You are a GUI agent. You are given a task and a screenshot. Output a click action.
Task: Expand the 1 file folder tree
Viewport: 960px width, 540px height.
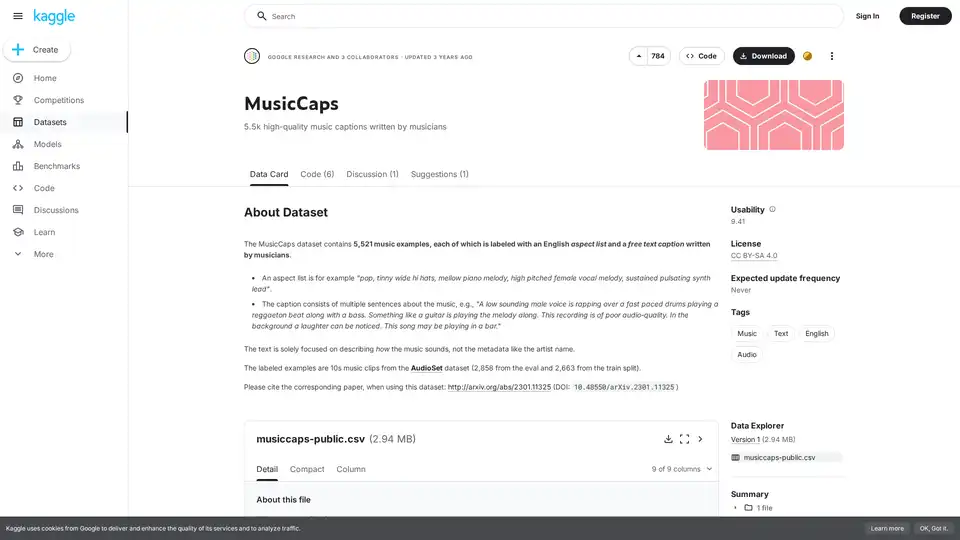735,508
